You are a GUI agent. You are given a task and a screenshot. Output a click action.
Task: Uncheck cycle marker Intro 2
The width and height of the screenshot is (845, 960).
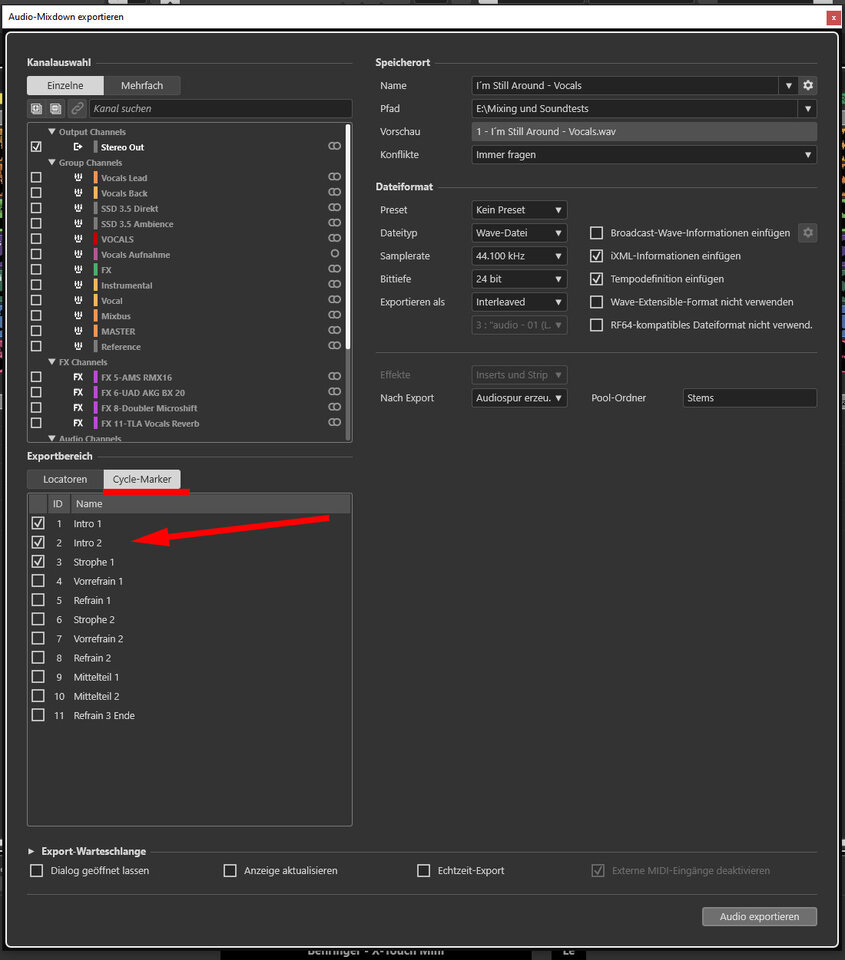(x=38, y=542)
